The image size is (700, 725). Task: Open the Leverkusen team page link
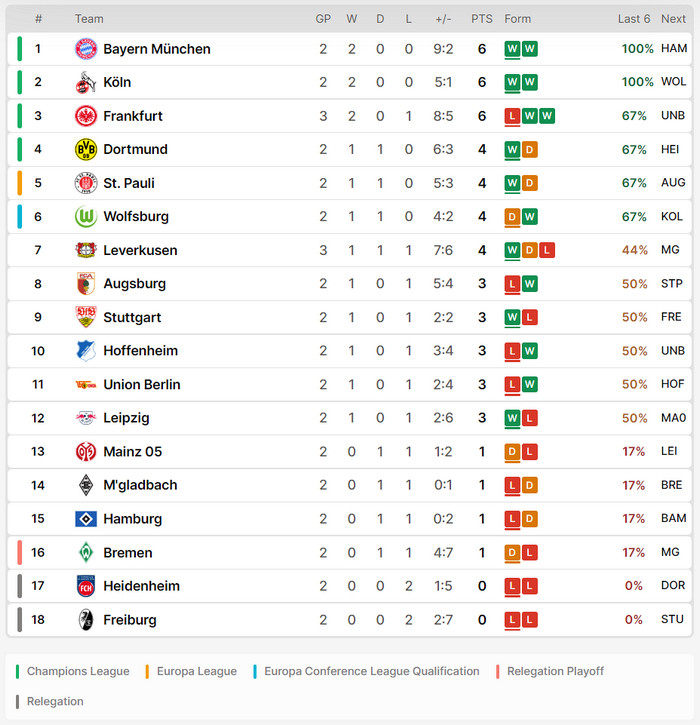point(140,250)
